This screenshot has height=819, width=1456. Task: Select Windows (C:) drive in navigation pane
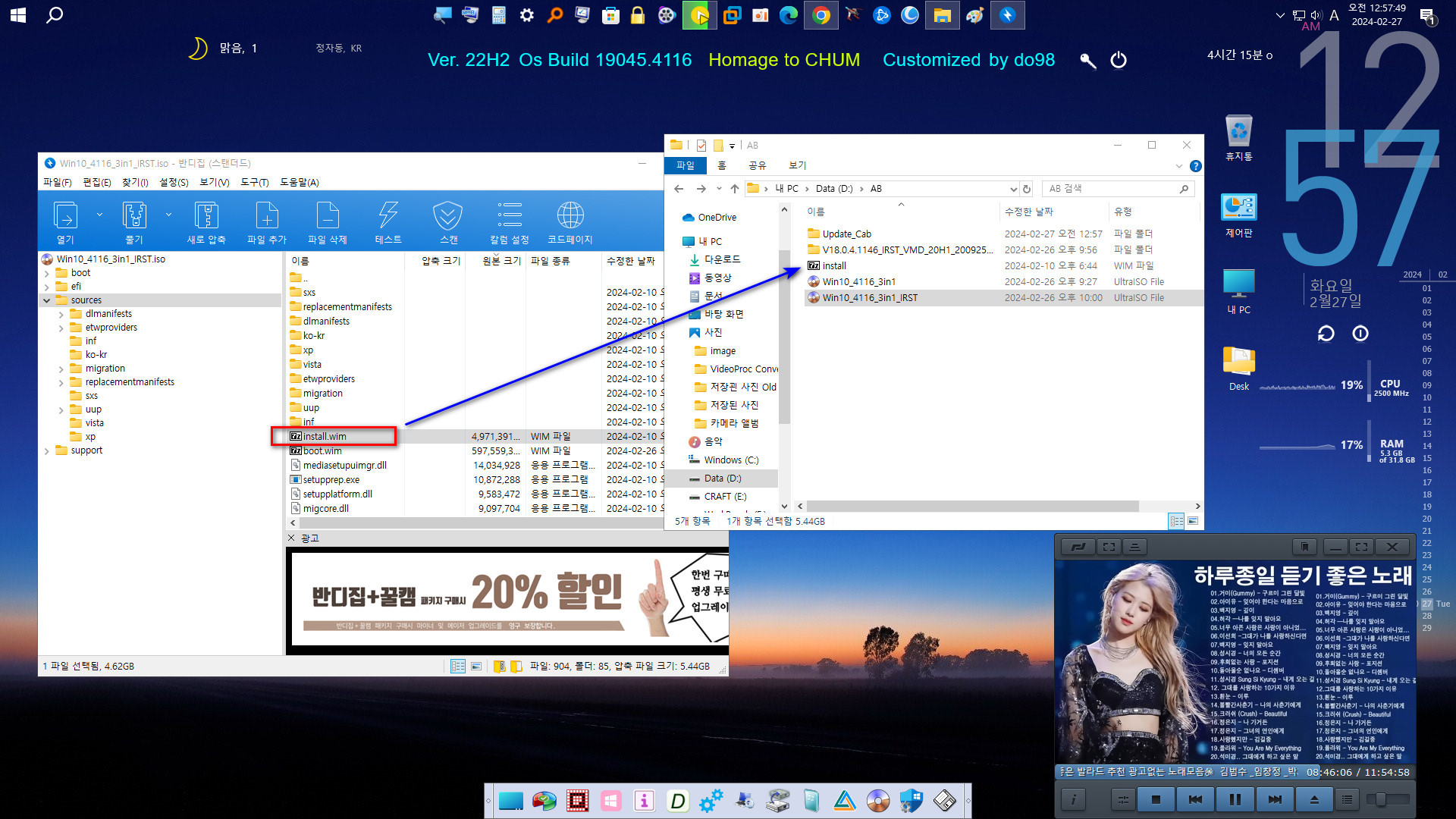(x=731, y=460)
